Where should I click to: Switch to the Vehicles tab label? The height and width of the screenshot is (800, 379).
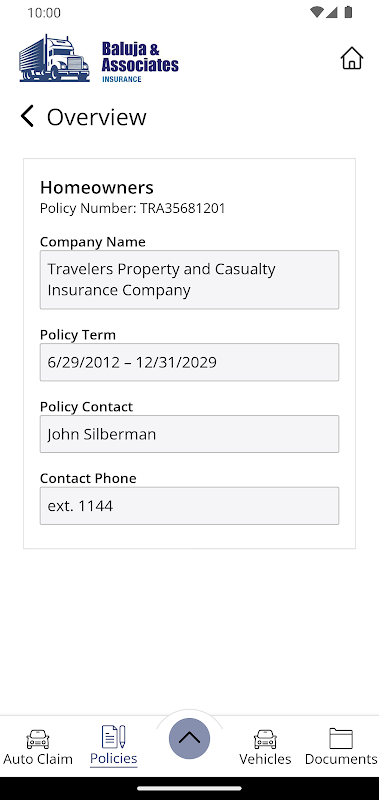pos(265,759)
